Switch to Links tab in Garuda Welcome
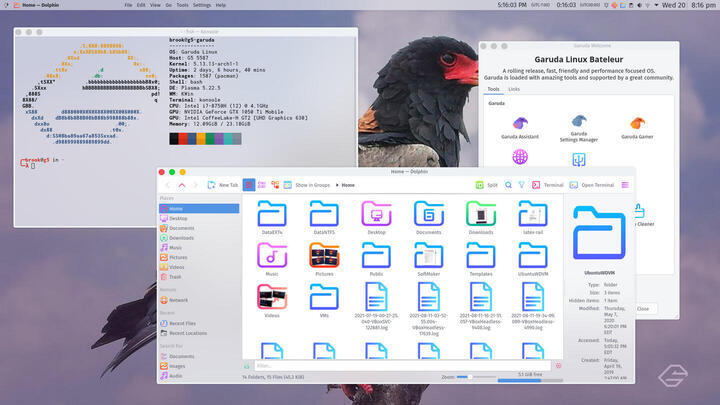This screenshot has height=405, width=720. (x=514, y=89)
